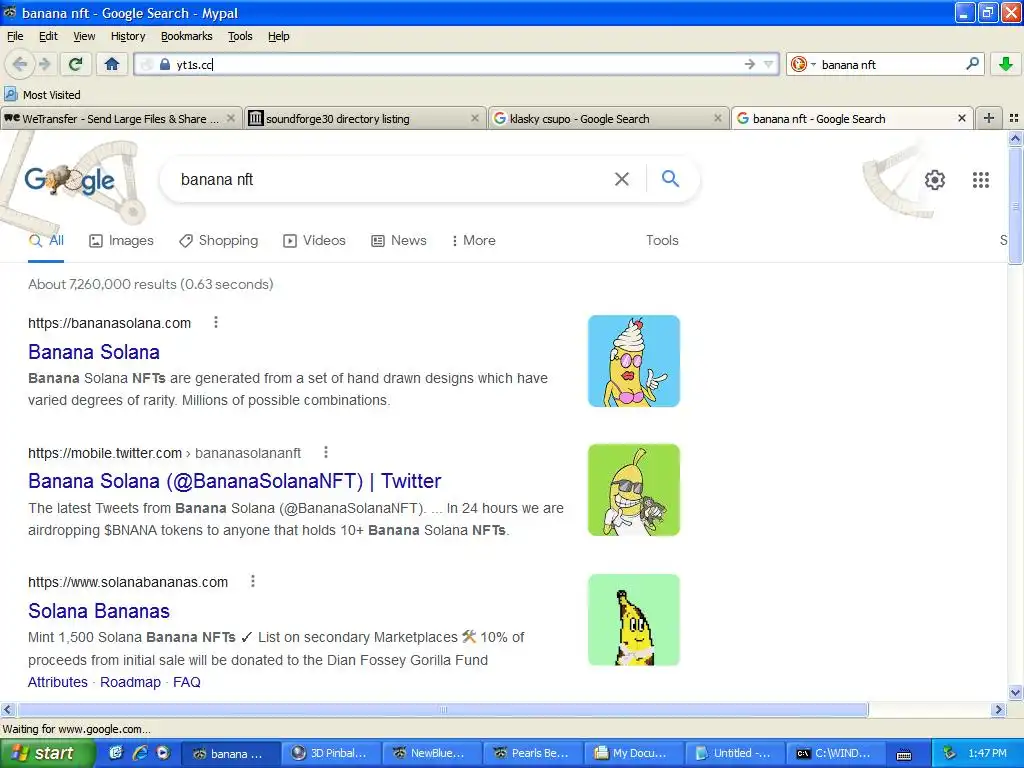Open the History menu

coord(128,36)
